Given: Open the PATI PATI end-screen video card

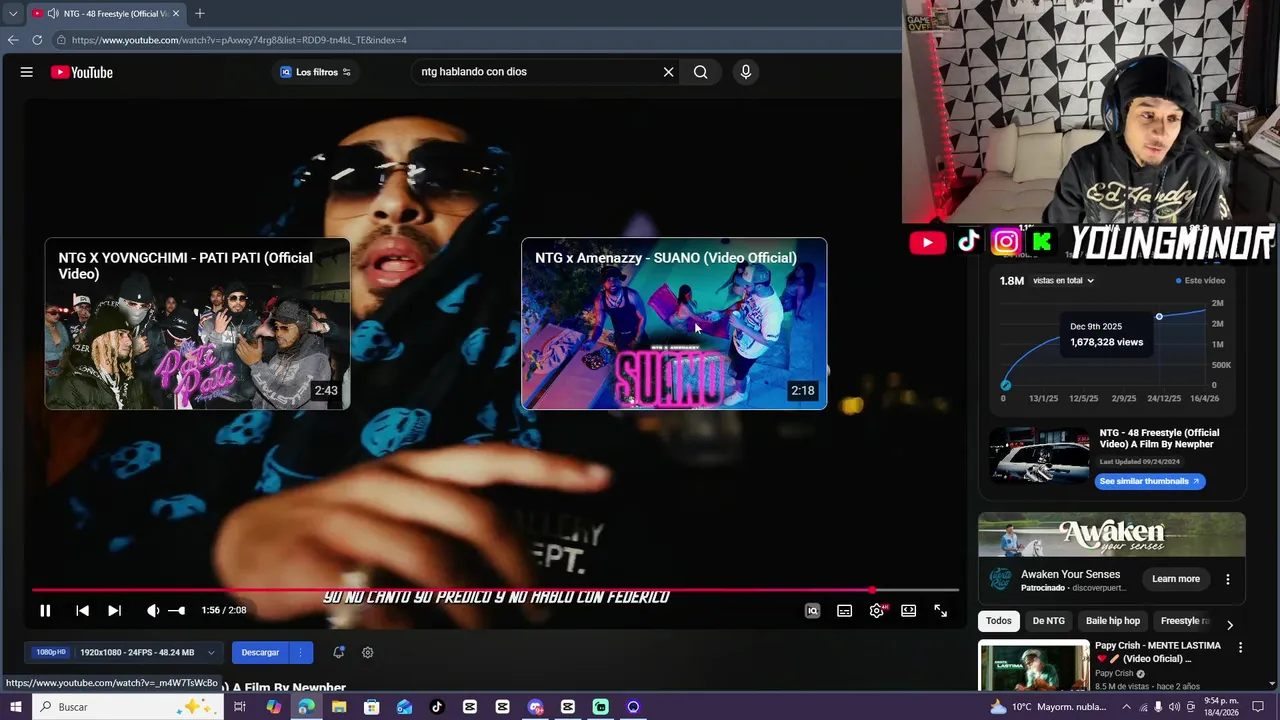Looking at the screenshot, I should coord(197,324).
